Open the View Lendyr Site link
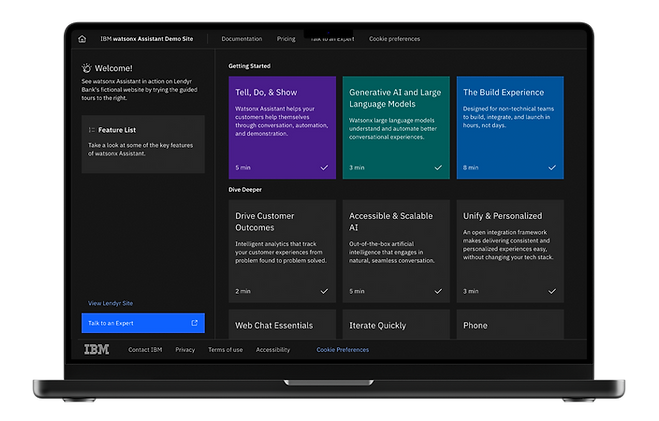Screen dimensions: 659x421 [x=111, y=303]
